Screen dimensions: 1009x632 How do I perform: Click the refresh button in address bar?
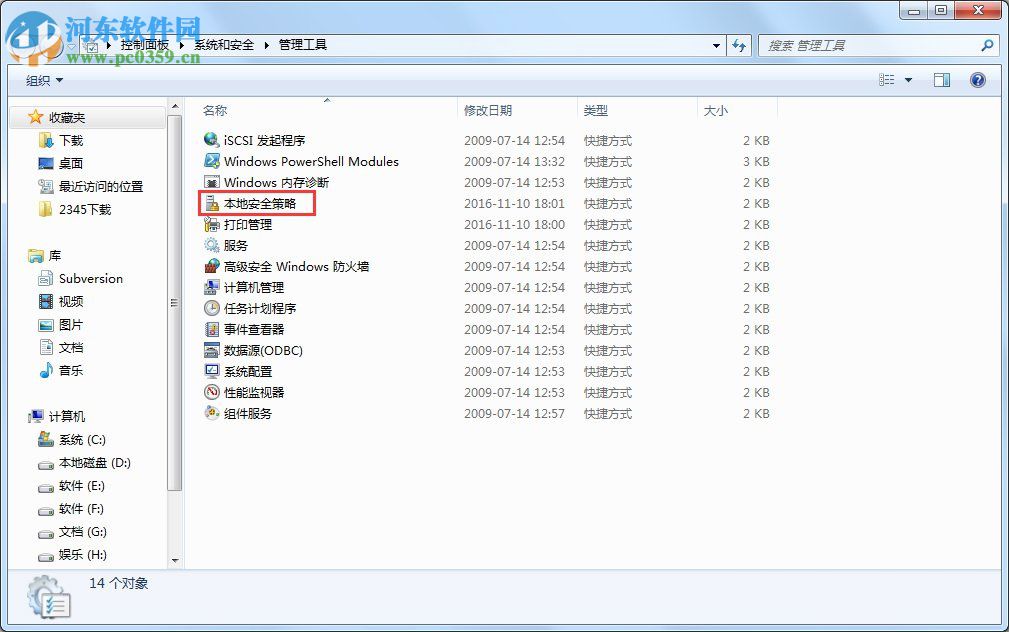click(x=740, y=45)
